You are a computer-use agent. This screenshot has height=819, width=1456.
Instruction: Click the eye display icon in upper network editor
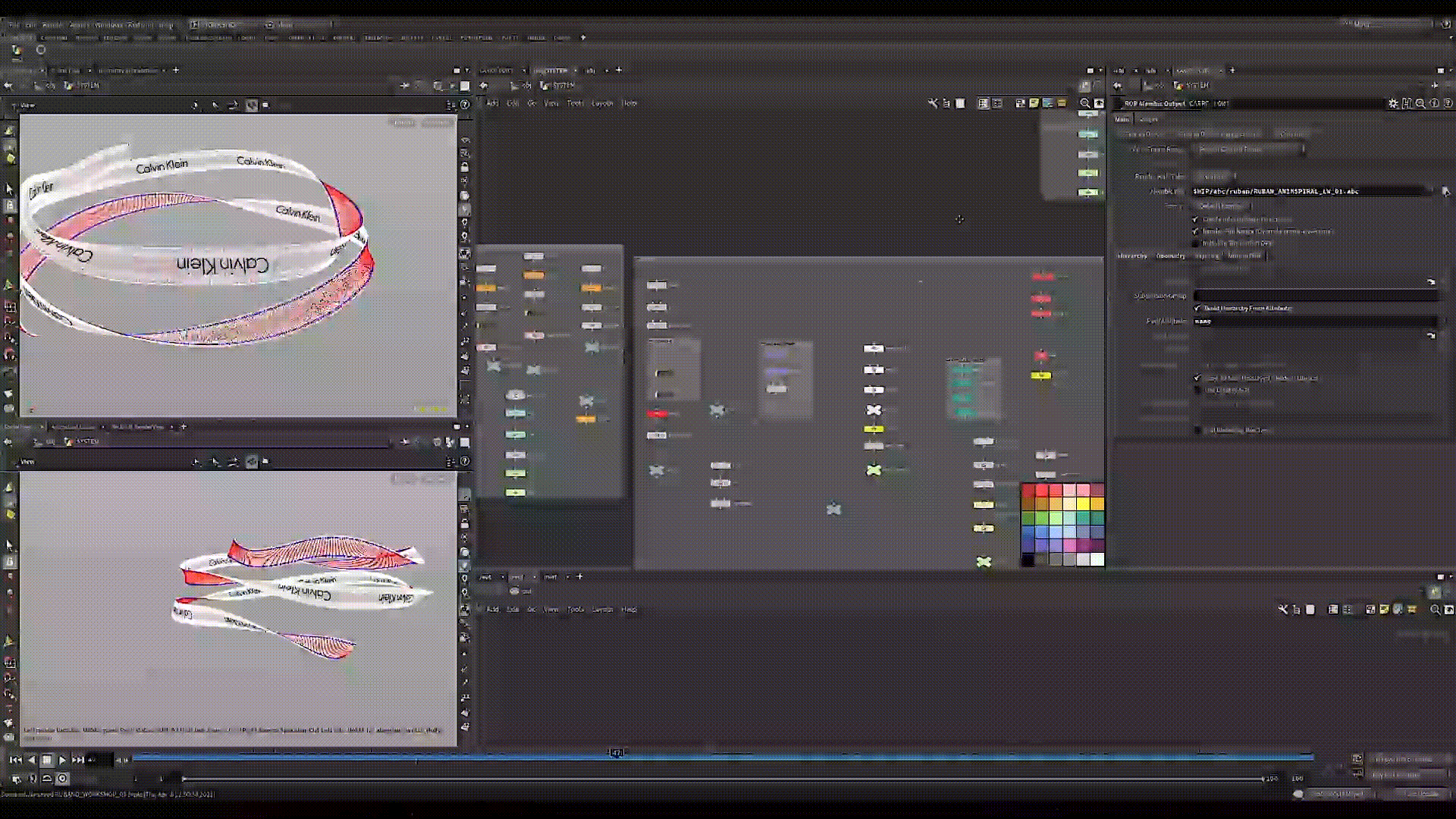[x=1099, y=103]
